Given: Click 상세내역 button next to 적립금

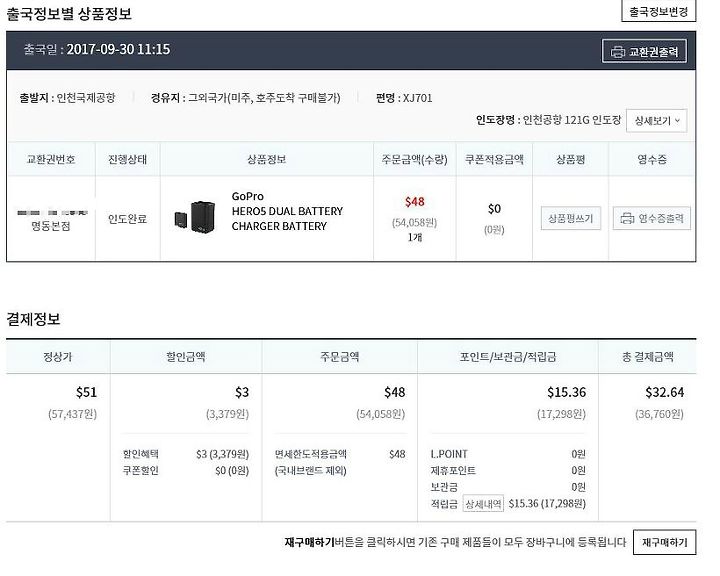Looking at the screenshot, I should click(x=483, y=504).
